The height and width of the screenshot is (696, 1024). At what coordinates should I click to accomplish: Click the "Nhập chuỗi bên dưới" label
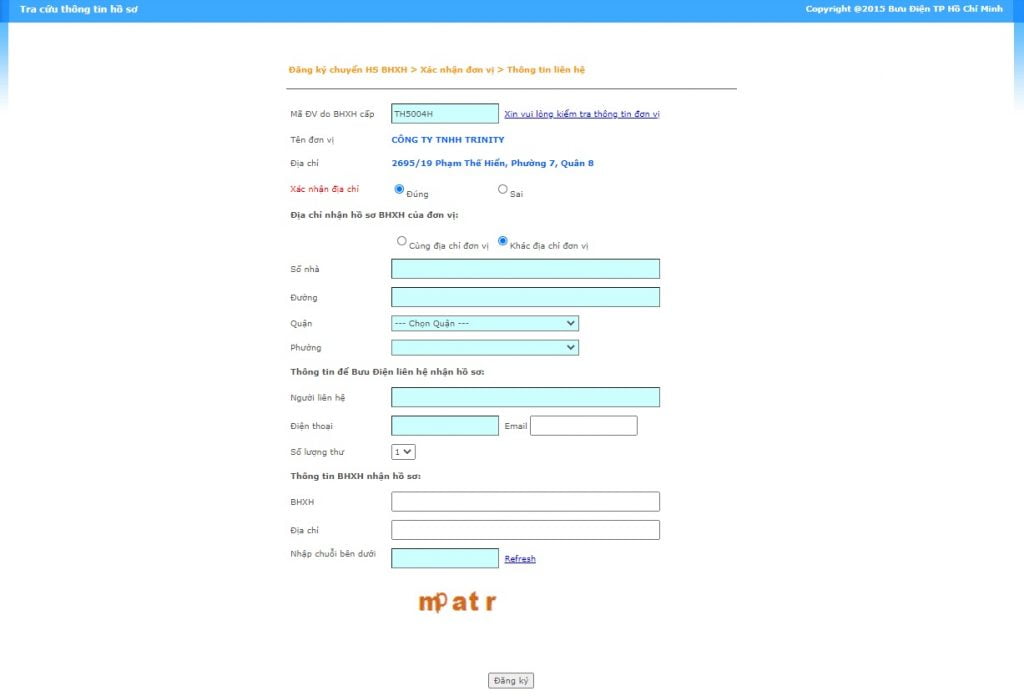(333, 554)
